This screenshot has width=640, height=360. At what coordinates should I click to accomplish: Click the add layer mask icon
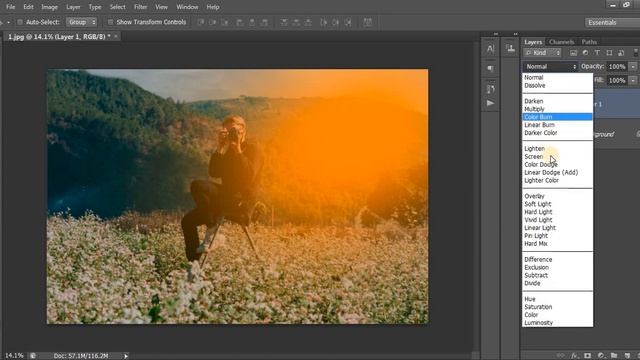tap(587, 356)
